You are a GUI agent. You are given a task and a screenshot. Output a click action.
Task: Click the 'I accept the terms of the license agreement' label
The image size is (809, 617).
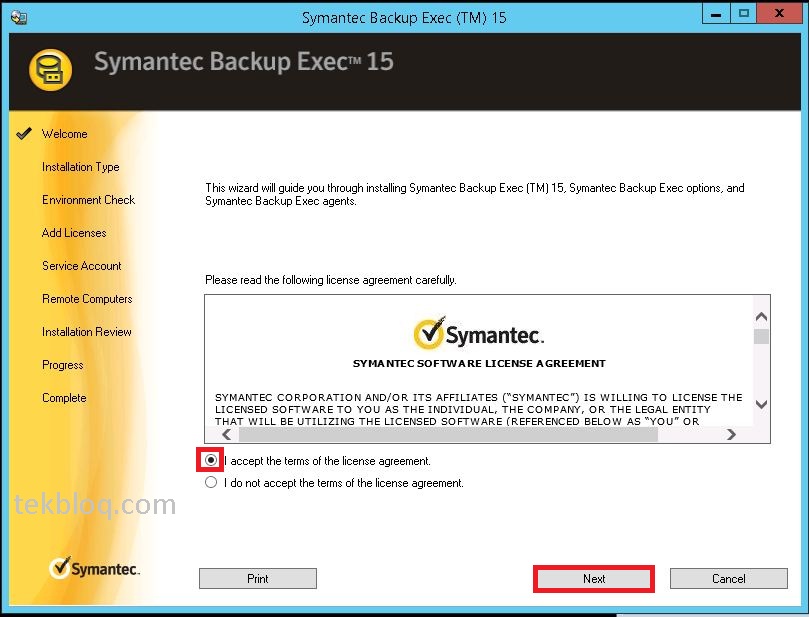point(327,461)
